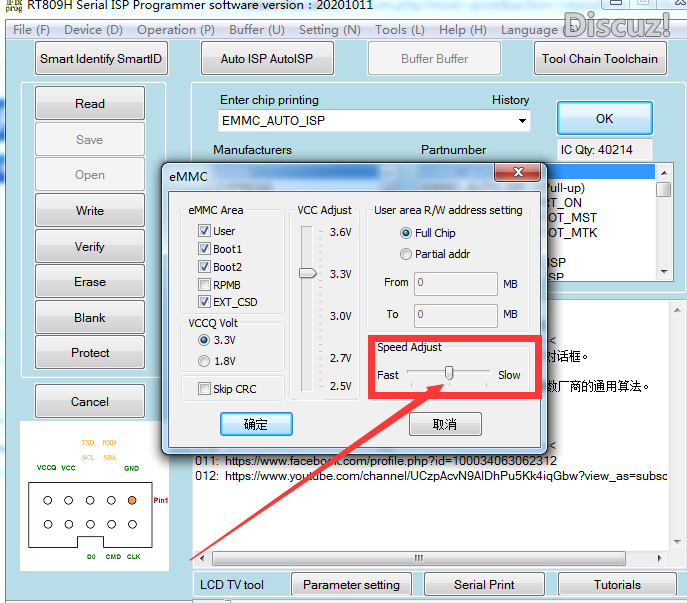687x603 pixels.
Task: Uncheck the EXT_CSD checkbox
Action: point(205,302)
